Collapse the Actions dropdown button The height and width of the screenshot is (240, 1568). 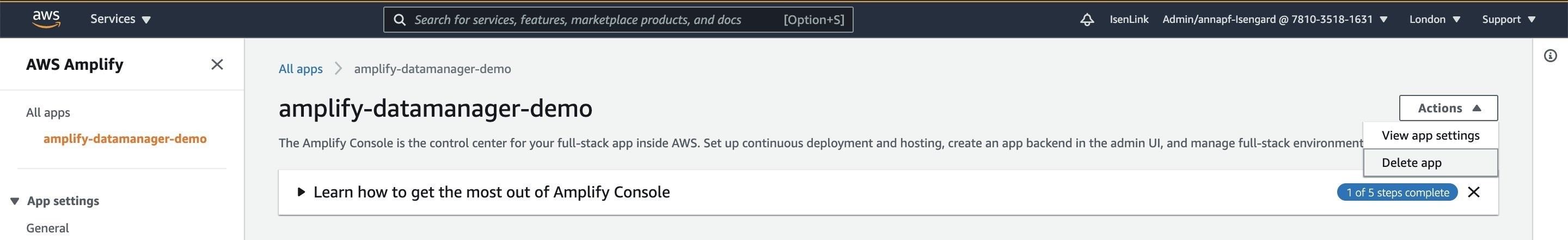1448,108
